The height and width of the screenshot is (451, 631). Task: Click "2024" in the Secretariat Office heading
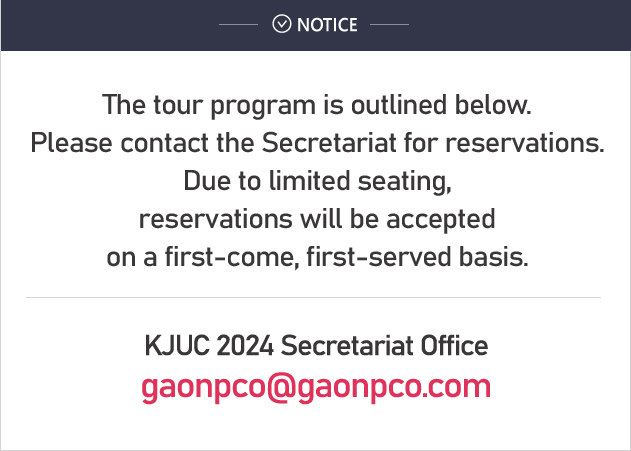pyautogui.click(x=245, y=346)
